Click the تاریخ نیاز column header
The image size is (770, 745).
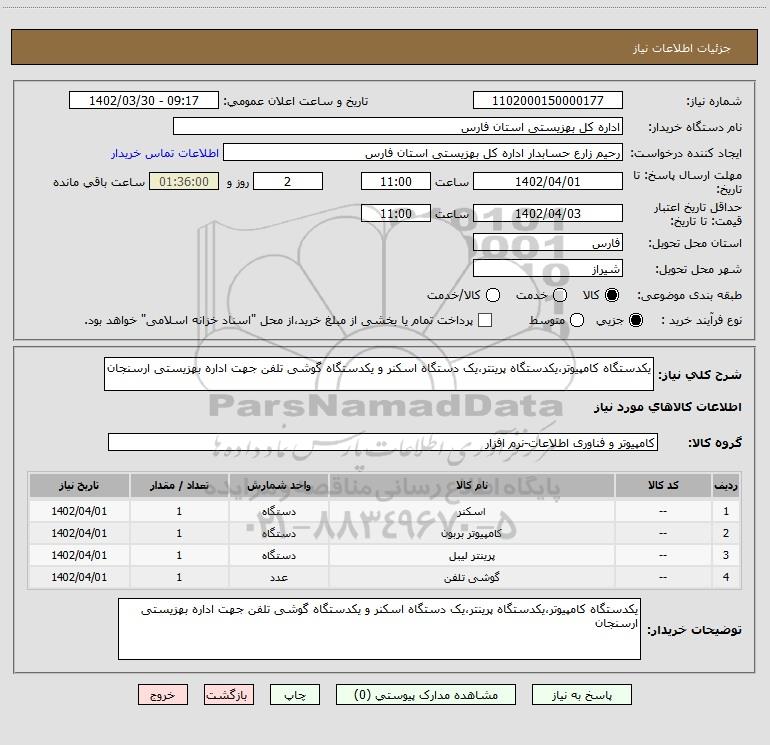click(79, 486)
